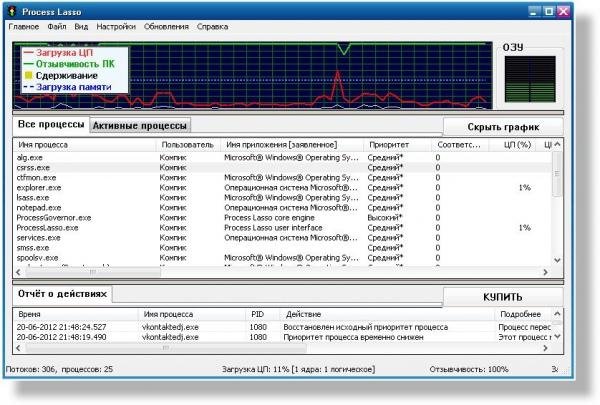
Task: Select the ProcessGovernor.exe process row
Action: 282,217
